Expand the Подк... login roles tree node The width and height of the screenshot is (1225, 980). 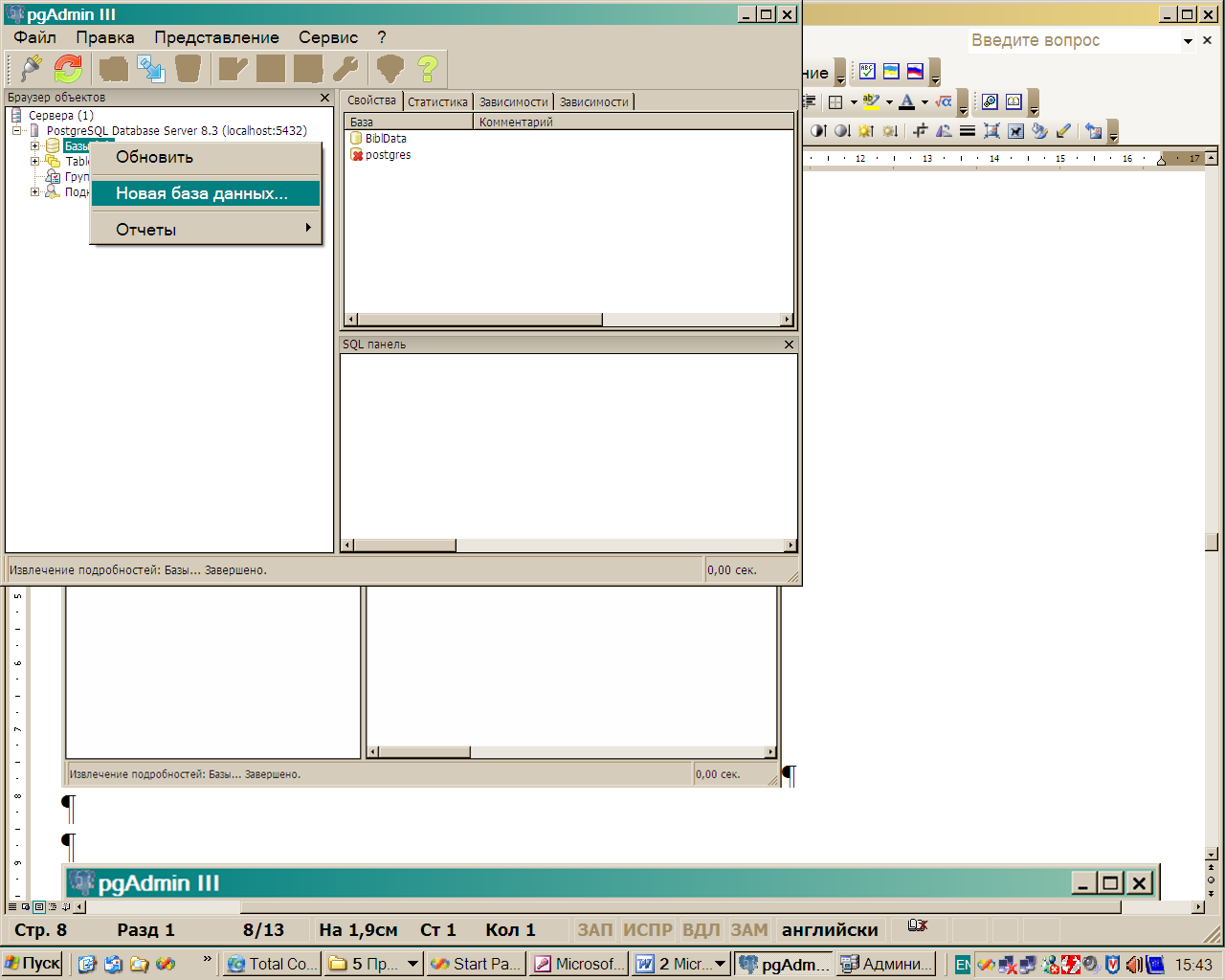(x=35, y=191)
